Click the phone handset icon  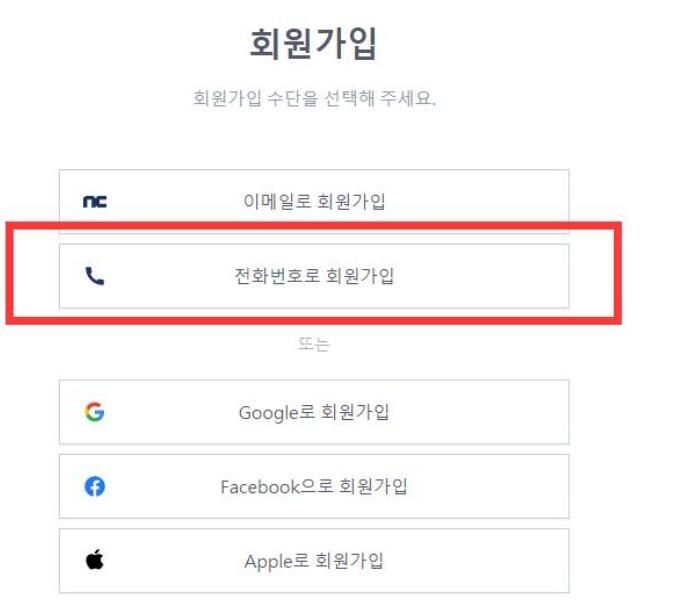pyautogui.click(x=94, y=276)
